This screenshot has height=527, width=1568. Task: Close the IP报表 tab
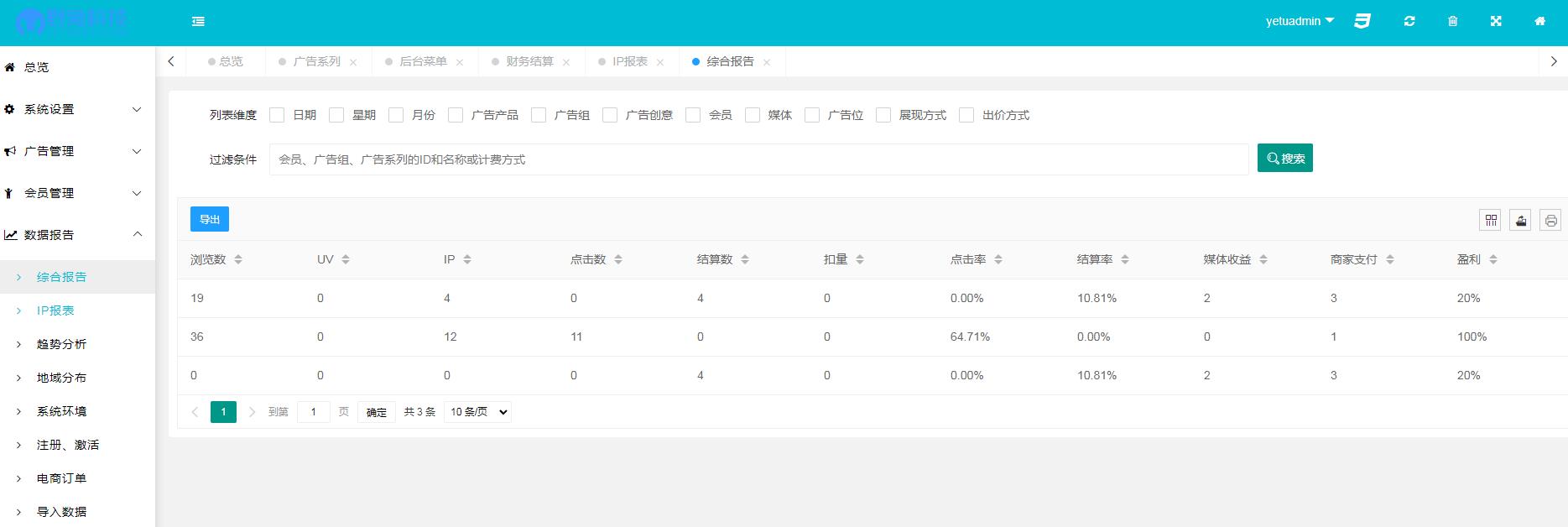tap(660, 62)
